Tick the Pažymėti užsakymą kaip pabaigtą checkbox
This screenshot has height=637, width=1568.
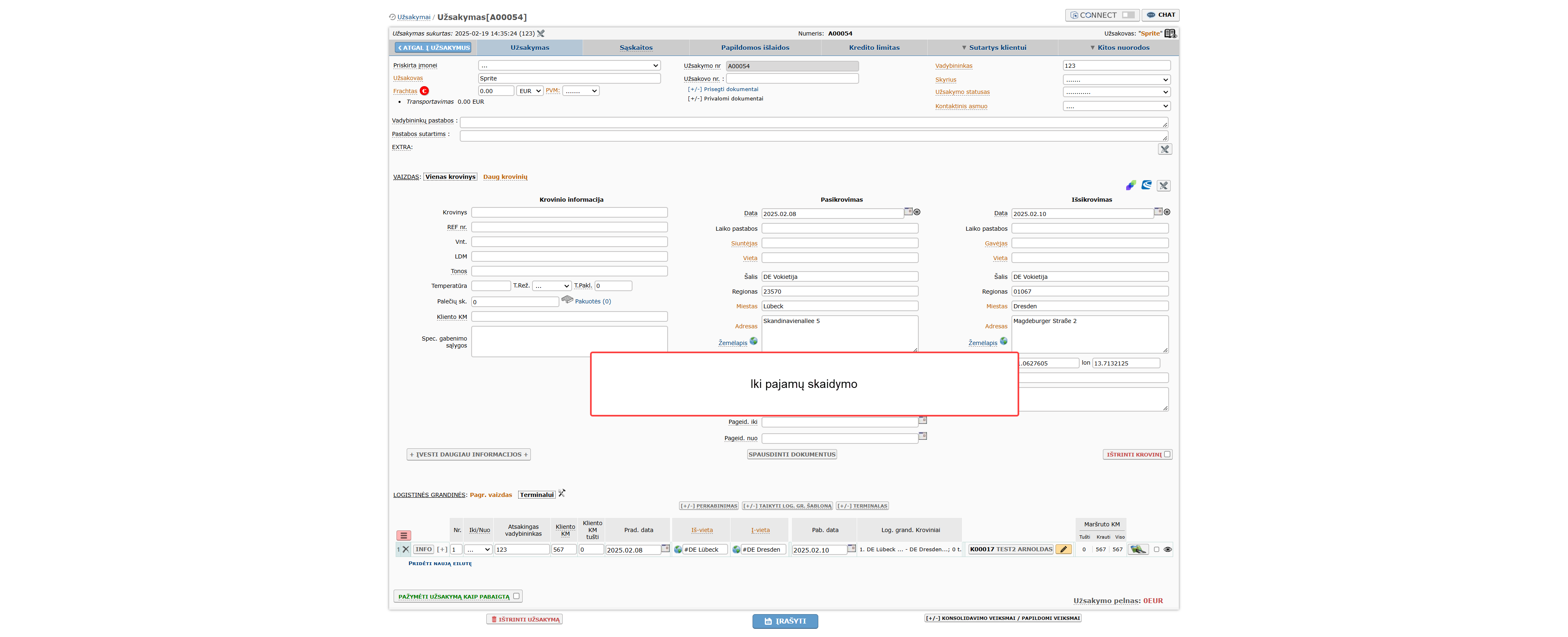click(x=516, y=596)
